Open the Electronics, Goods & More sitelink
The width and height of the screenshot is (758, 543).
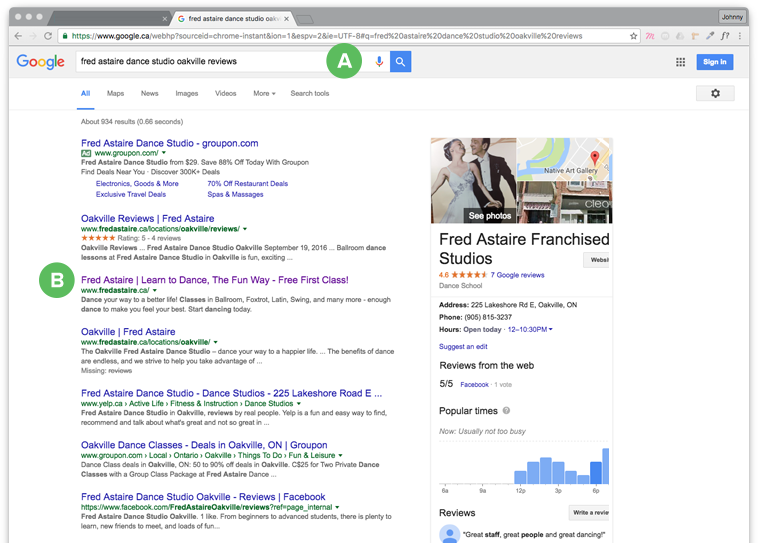coord(137,183)
